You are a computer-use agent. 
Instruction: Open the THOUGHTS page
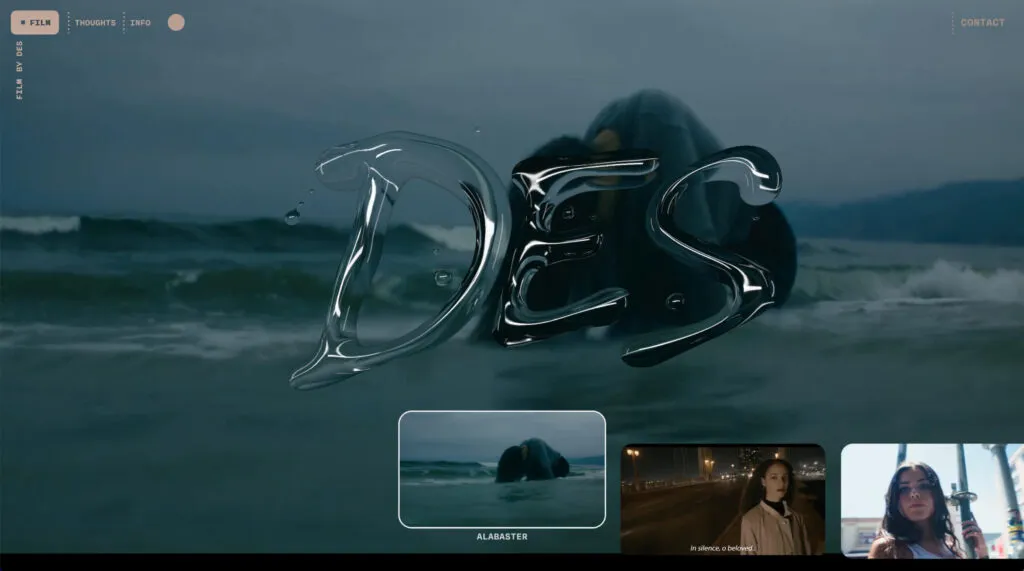[x=95, y=22]
